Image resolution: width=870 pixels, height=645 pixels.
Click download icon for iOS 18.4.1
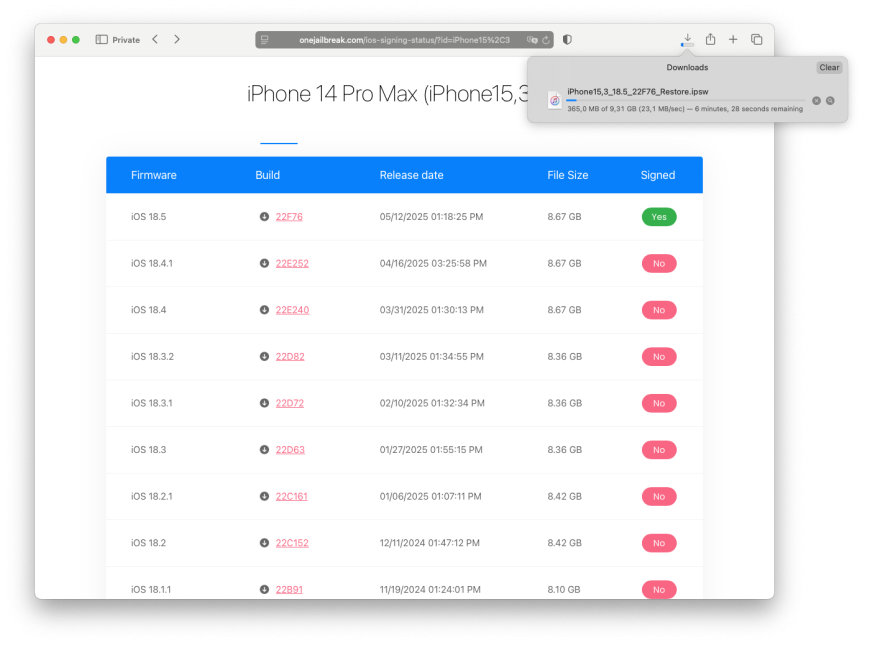[264, 263]
